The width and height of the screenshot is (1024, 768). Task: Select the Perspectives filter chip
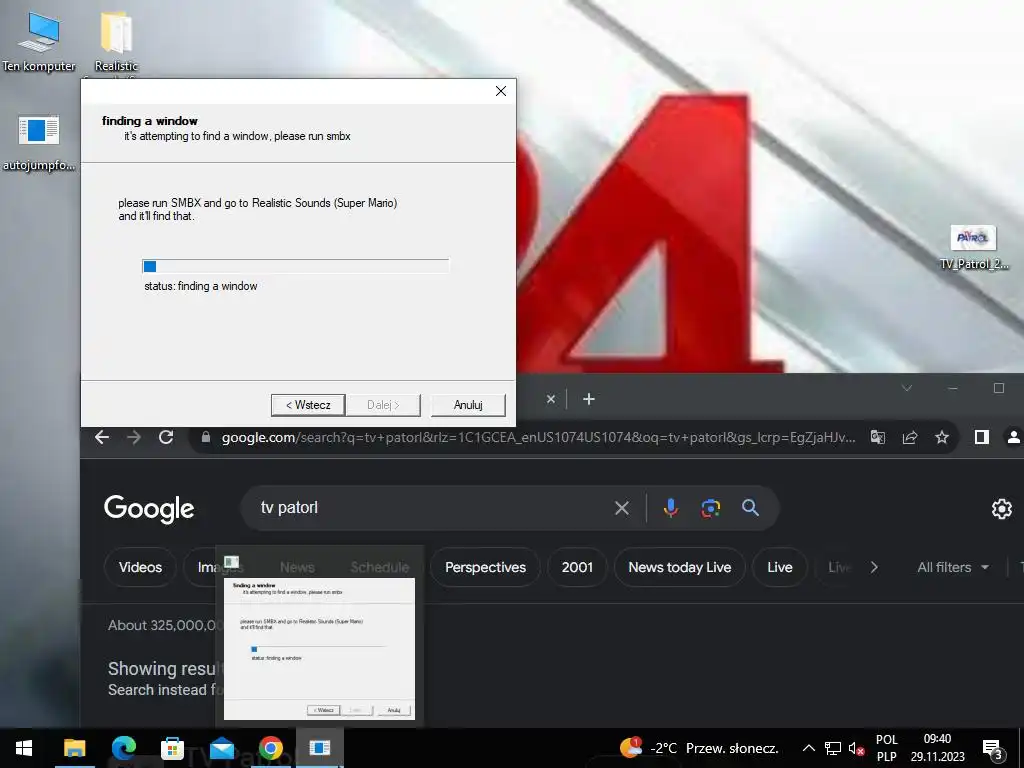point(485,567)
